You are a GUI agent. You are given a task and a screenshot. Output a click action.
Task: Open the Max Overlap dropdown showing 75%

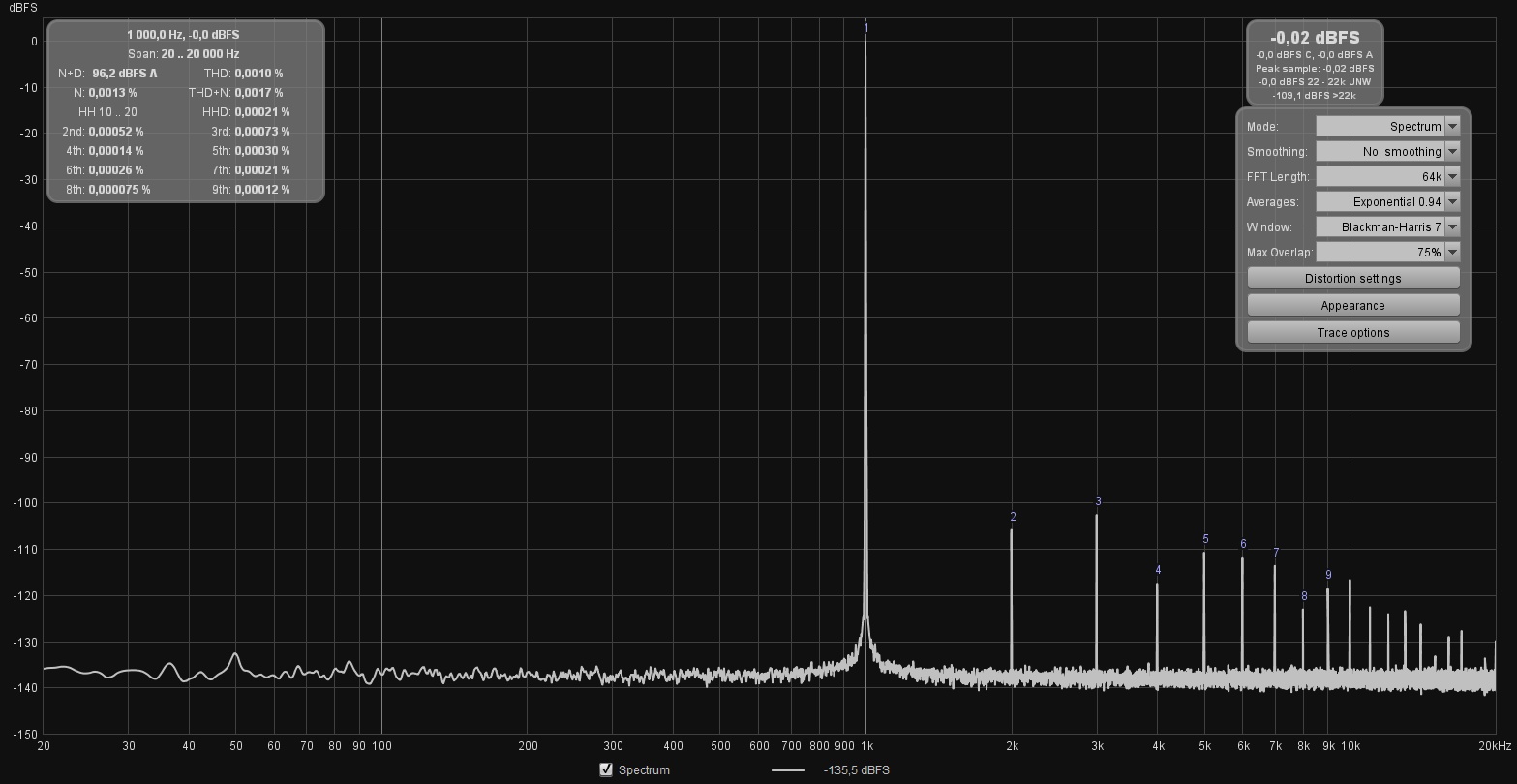(x=1387, y=253)
